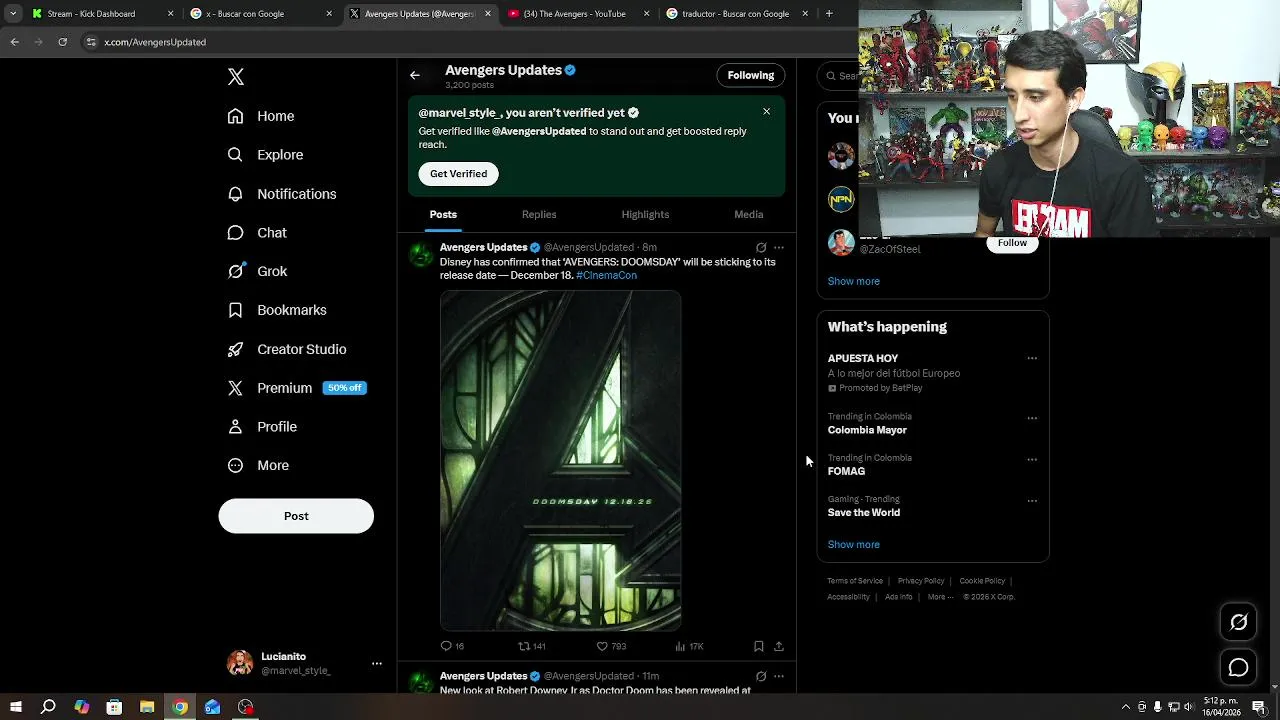View analytics of the Doomsday post
The height and width of the screenshot is (720, 1280).
(689, 646)
